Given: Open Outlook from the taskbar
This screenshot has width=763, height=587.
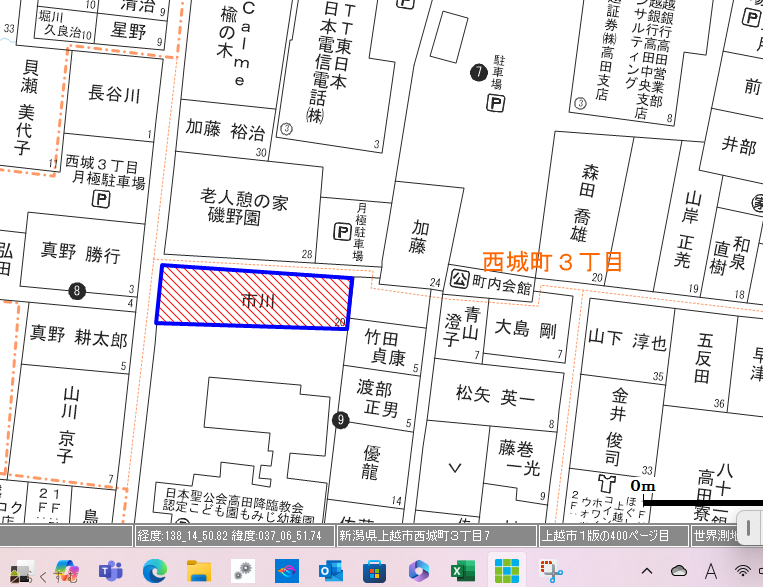Looking at the screenshot, I should [x=330, y=570].
